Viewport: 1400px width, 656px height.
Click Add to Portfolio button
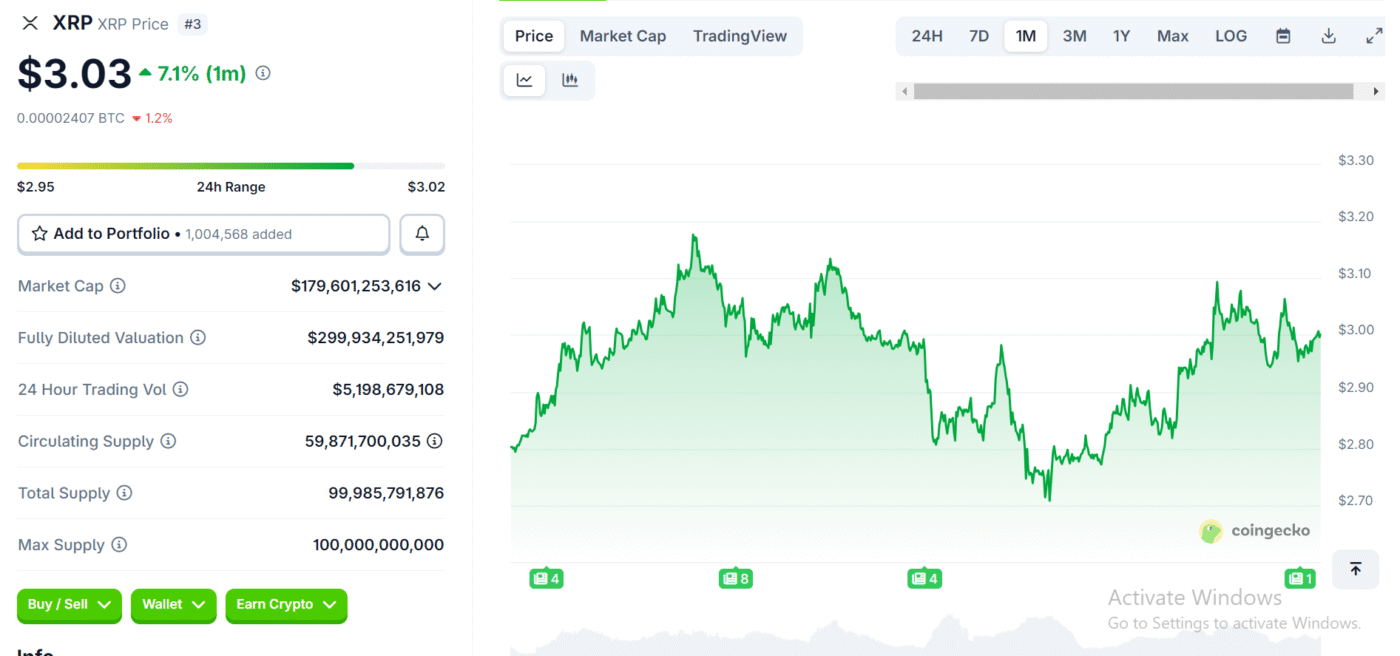(203, 234)
